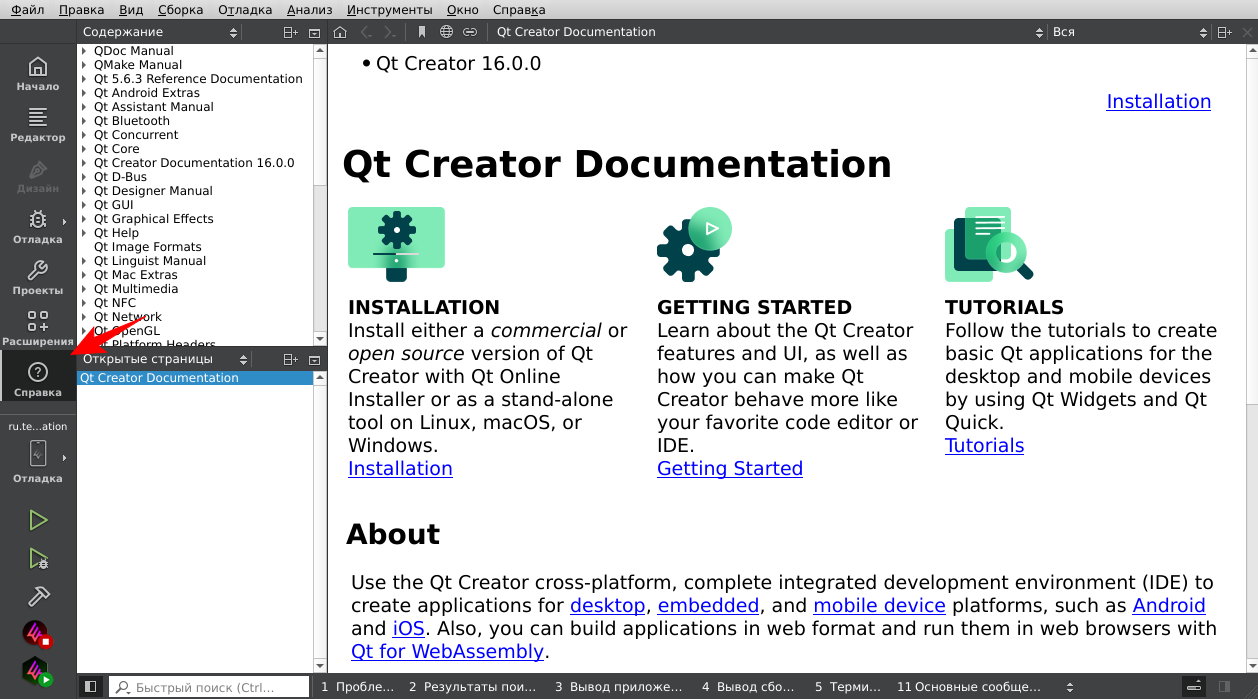The image size is (1258, 699).
Task: Open the 3 Вывод приложения pane
Action: point(619,687)
